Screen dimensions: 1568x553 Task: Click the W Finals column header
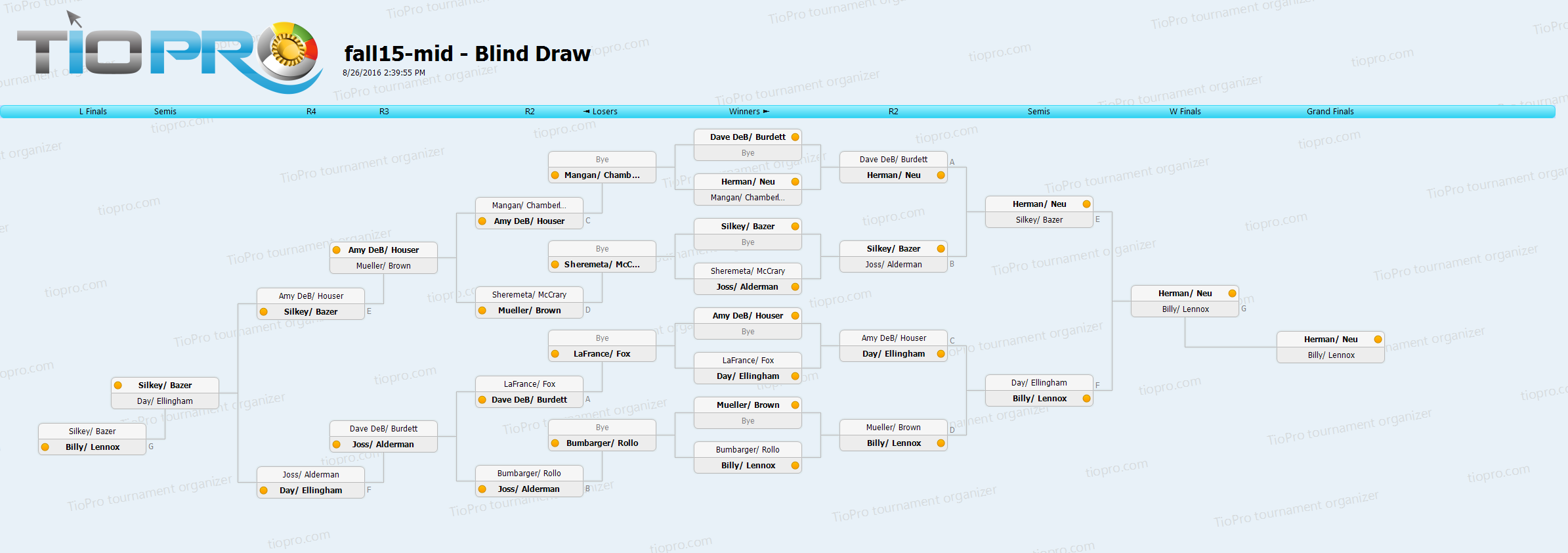coord(1185,112)
